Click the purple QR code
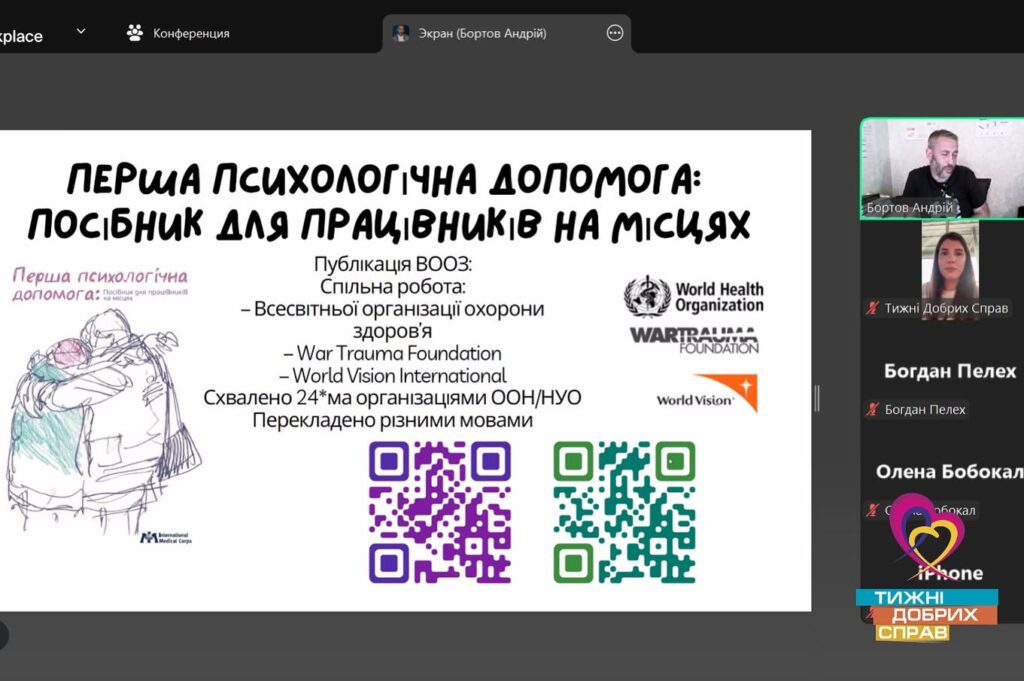1024x681 pixels. 440,512
